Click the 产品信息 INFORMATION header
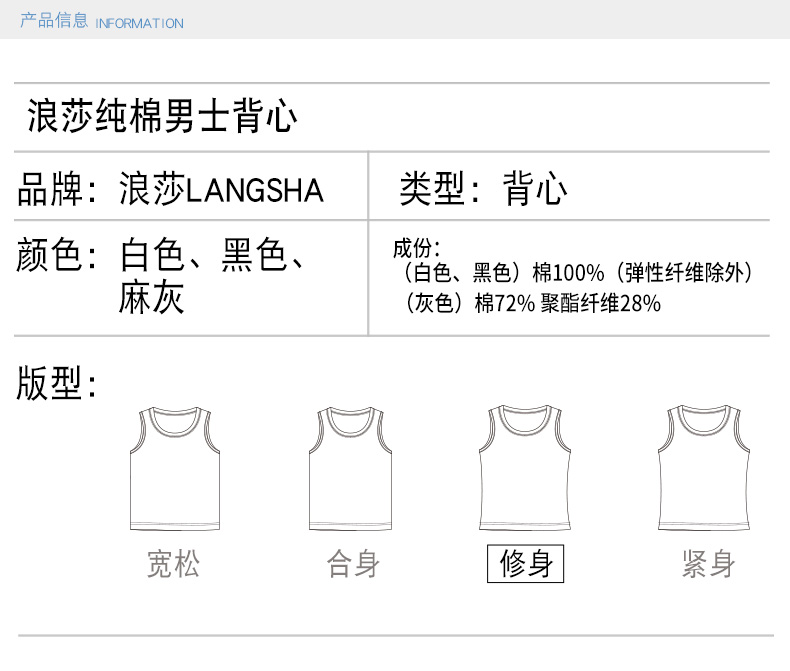The width and height of the screenshot is (790, 671). pyautogui.click(x=102, y=21)
